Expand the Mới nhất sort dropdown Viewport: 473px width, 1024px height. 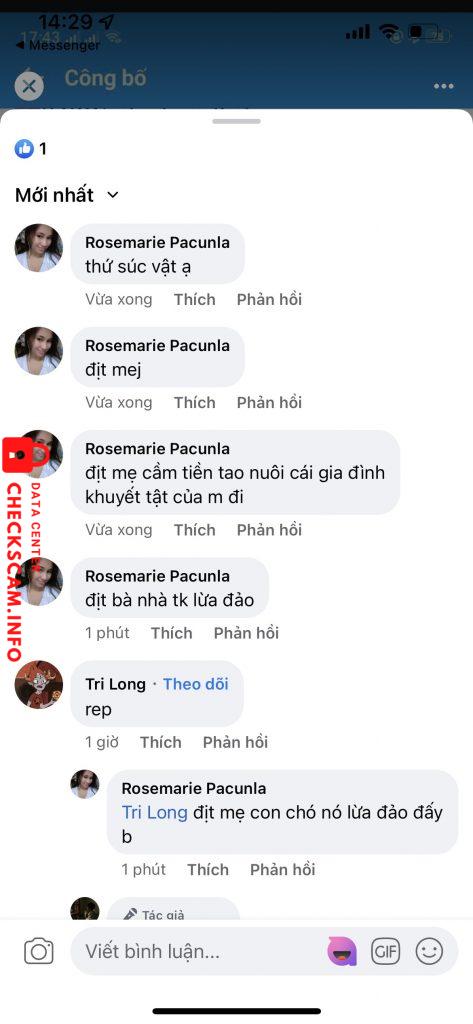(67, 195)
